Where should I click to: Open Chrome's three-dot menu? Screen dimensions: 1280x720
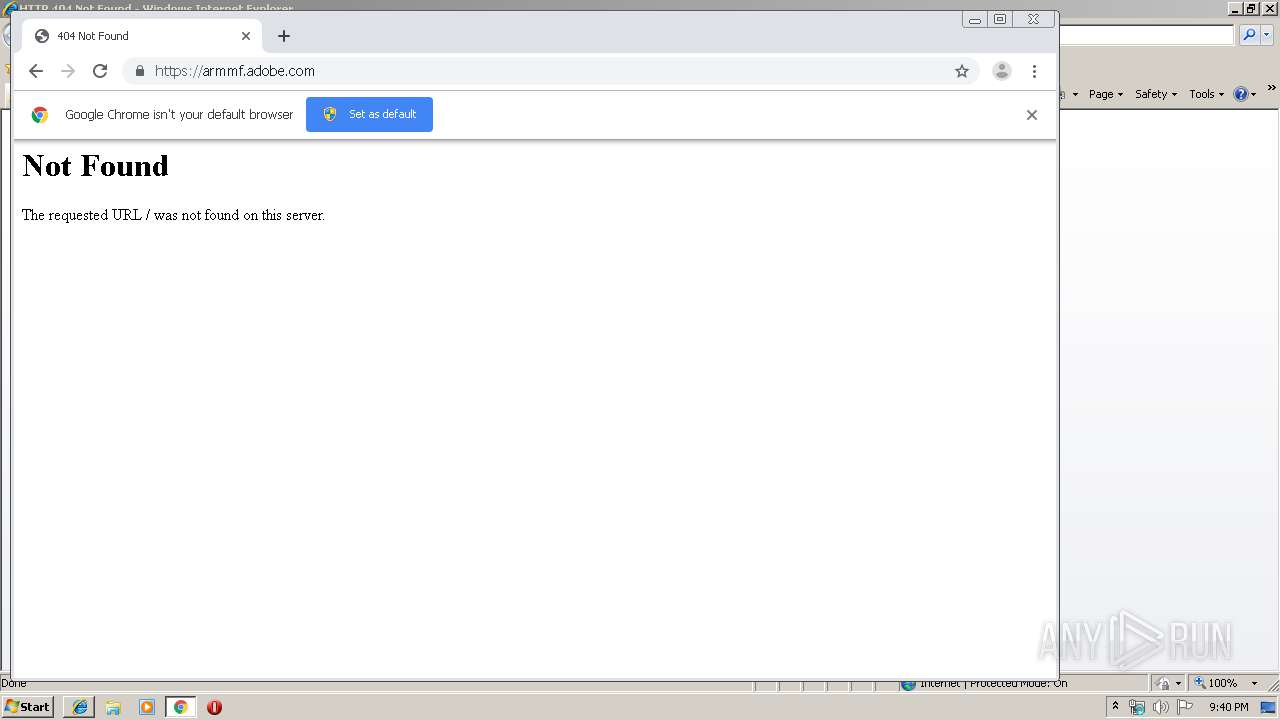tap(1034, 71)
